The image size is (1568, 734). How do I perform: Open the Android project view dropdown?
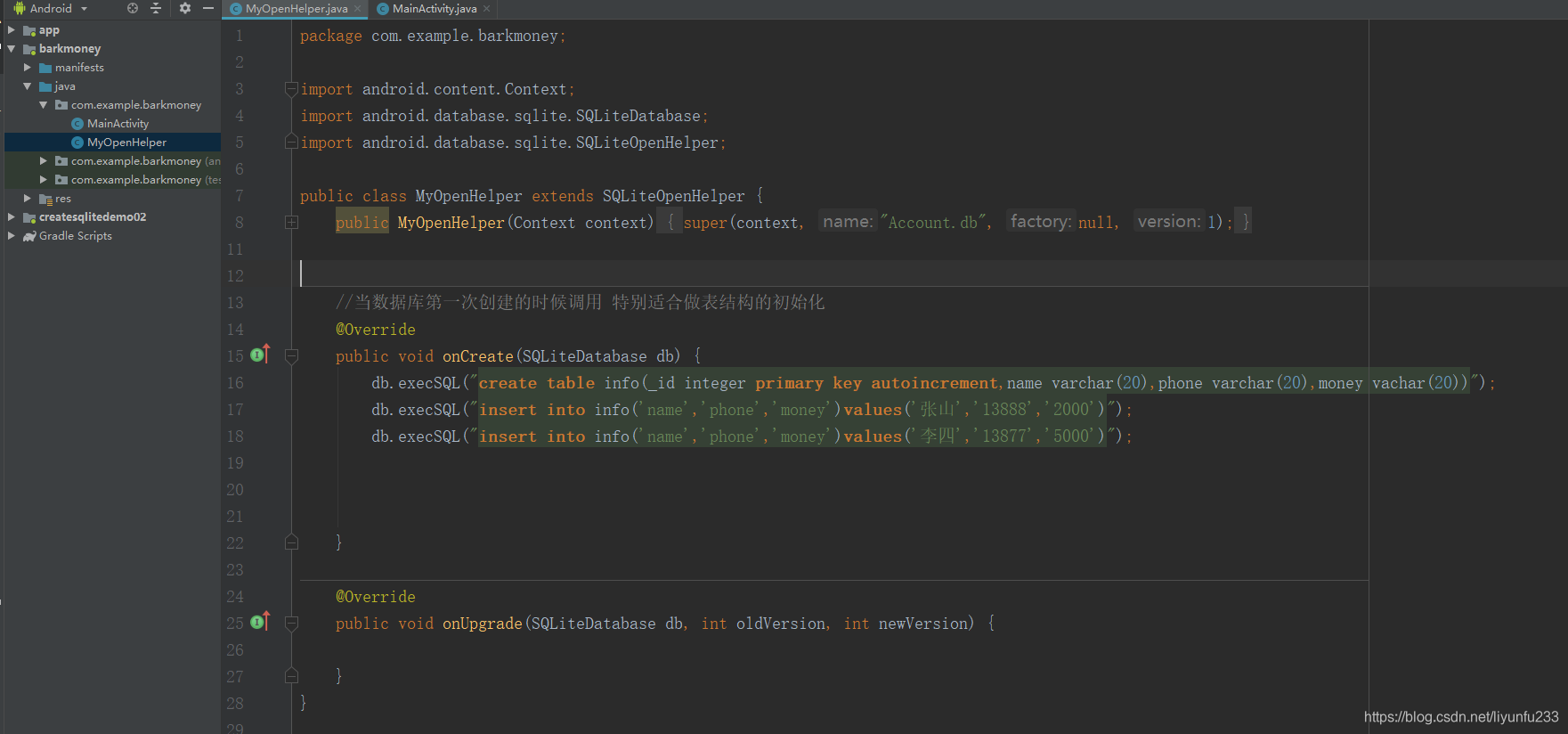point(84,8)
